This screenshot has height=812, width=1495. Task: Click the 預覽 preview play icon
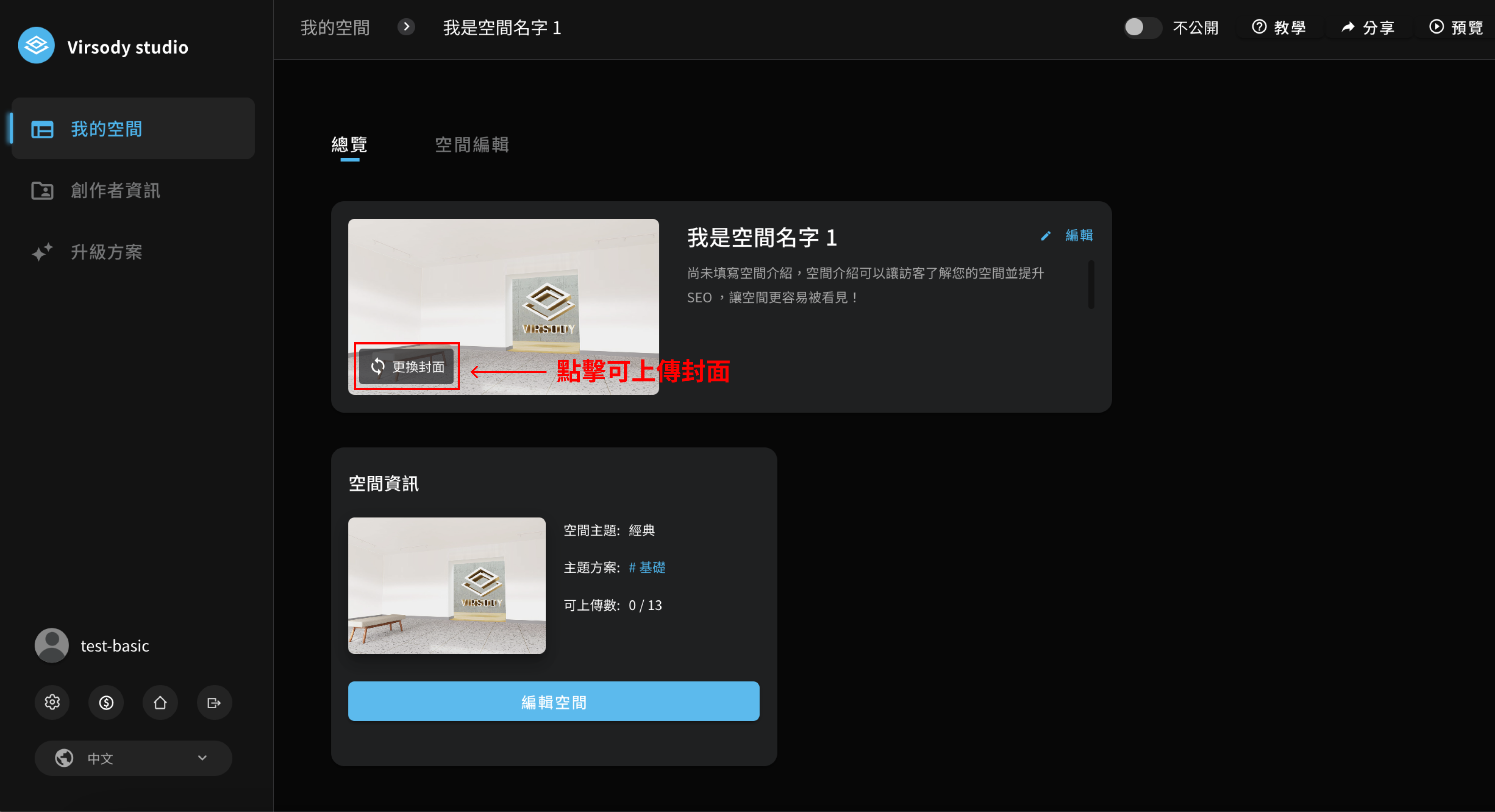(x=1436, y=27)
